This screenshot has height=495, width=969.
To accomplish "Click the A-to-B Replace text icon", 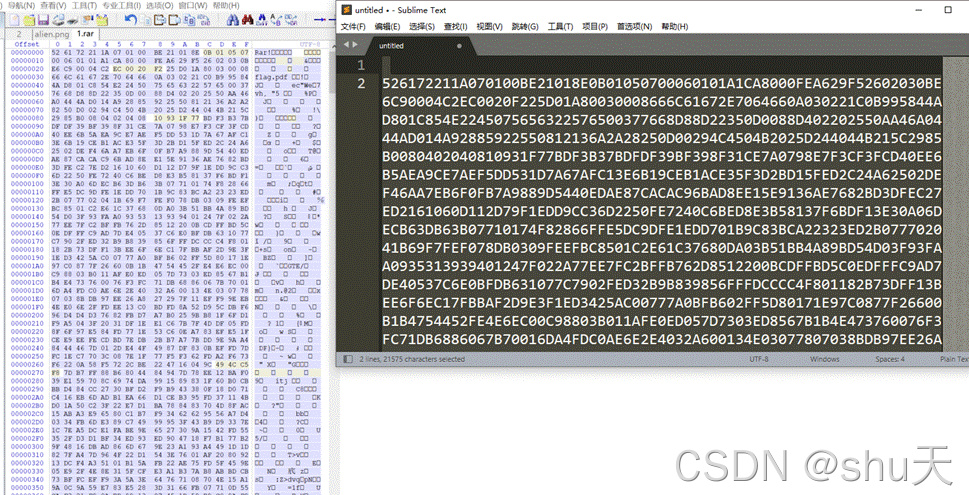I will pos(276,20).
